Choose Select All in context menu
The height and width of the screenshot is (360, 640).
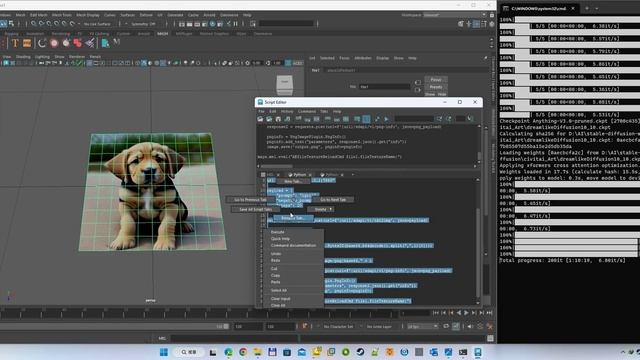pyautogui.click(x=279, y=290)
